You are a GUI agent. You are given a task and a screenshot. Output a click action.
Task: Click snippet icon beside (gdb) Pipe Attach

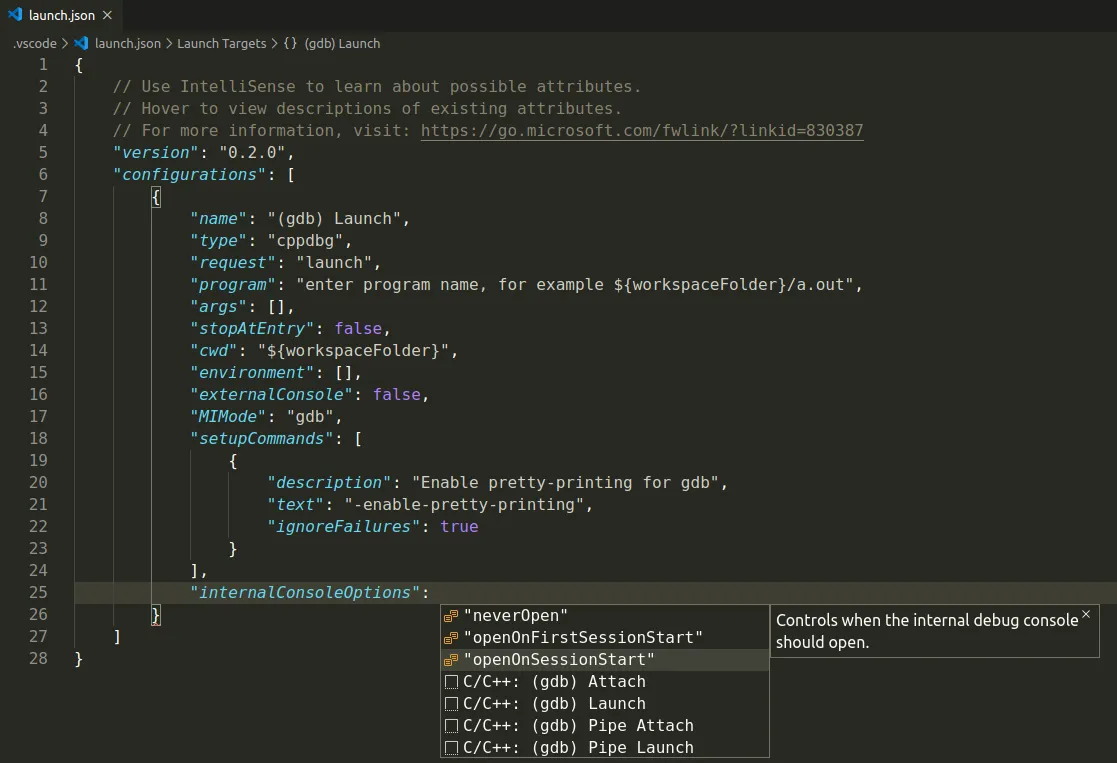coord(451,726)
